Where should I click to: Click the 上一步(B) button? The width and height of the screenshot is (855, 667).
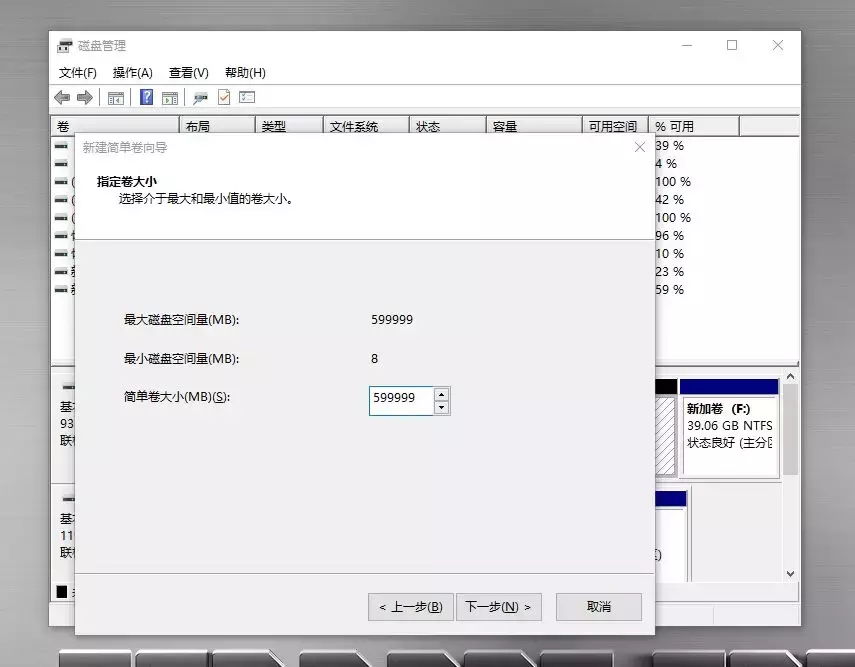[x=410, y=606]
